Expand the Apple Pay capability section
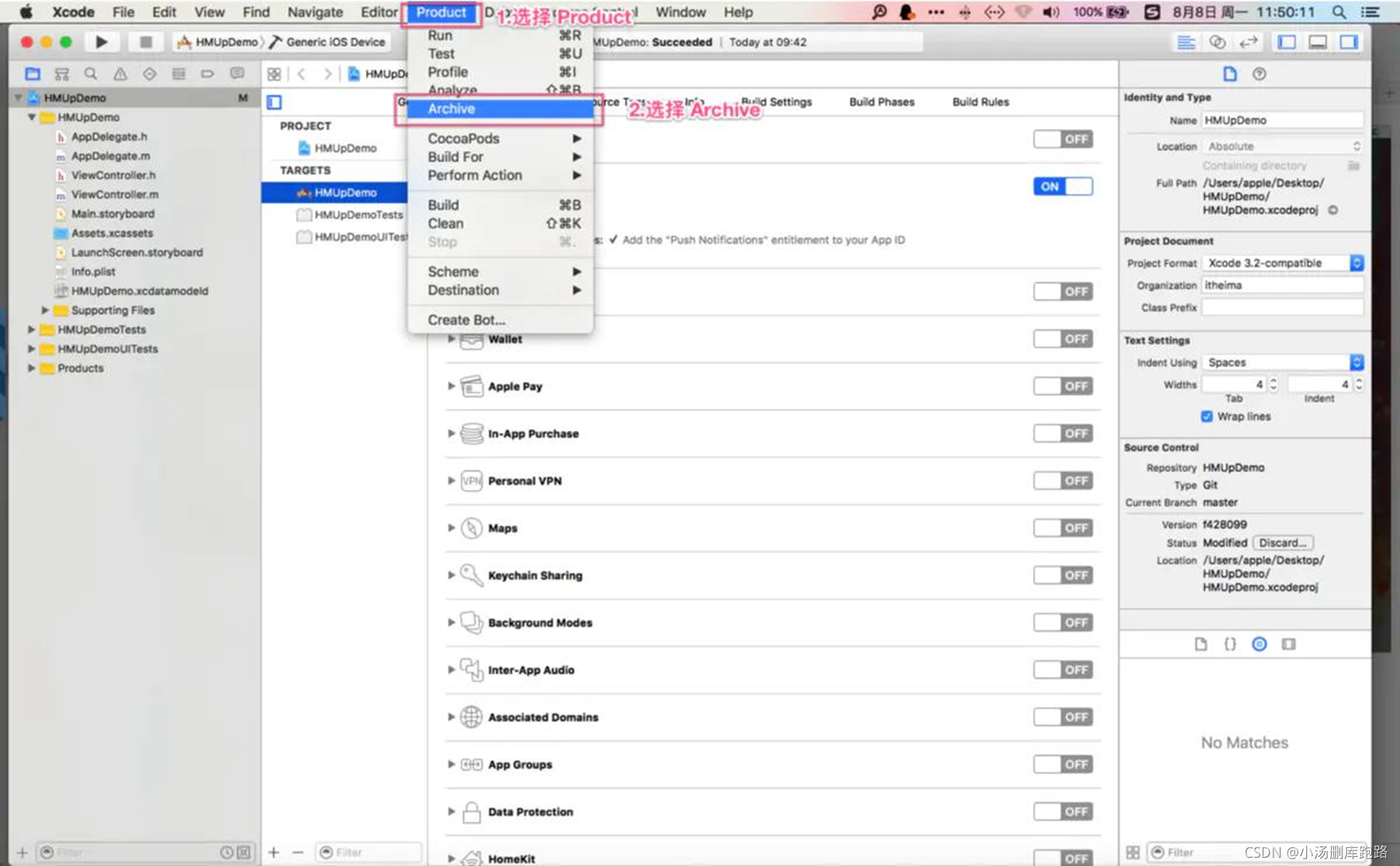This screenshot has width=1400, height=866. 451,387
